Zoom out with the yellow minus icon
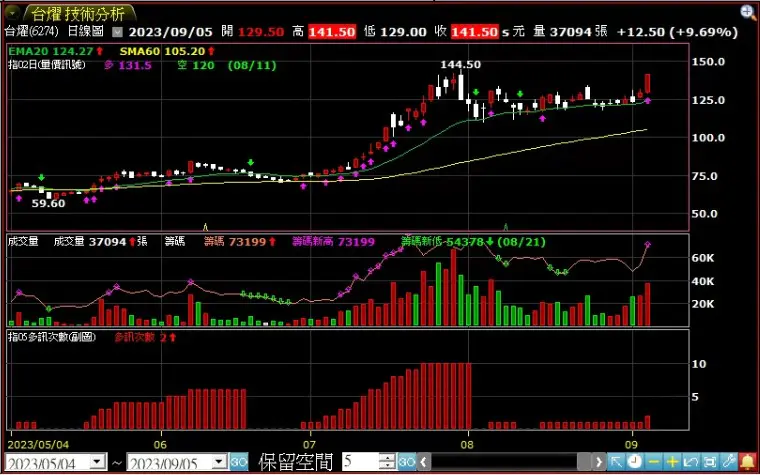Viewport: 760px width, 475px height. (x=654, y=462)
